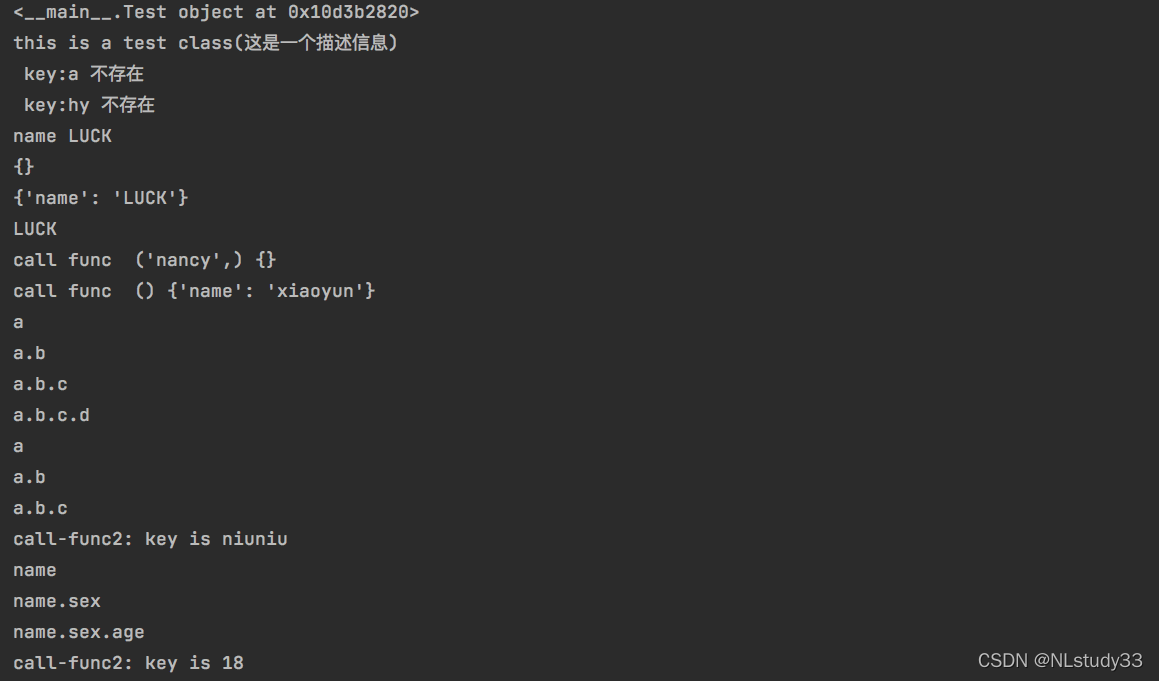
Task: Click the standalone 'name' output line
Action: tap(35, 570)
